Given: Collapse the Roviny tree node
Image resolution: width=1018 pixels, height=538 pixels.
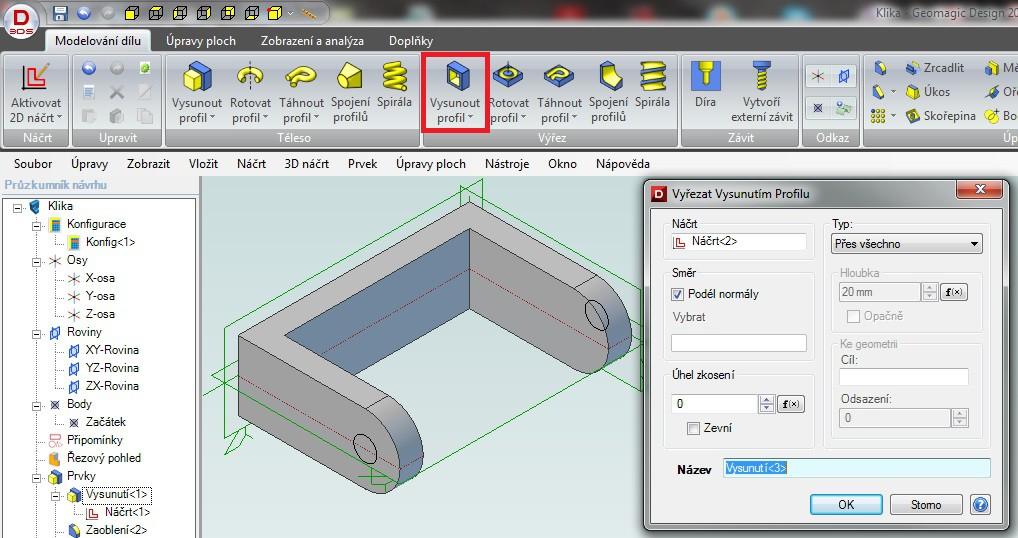Looking at the screenshot, I should point(36,334).
